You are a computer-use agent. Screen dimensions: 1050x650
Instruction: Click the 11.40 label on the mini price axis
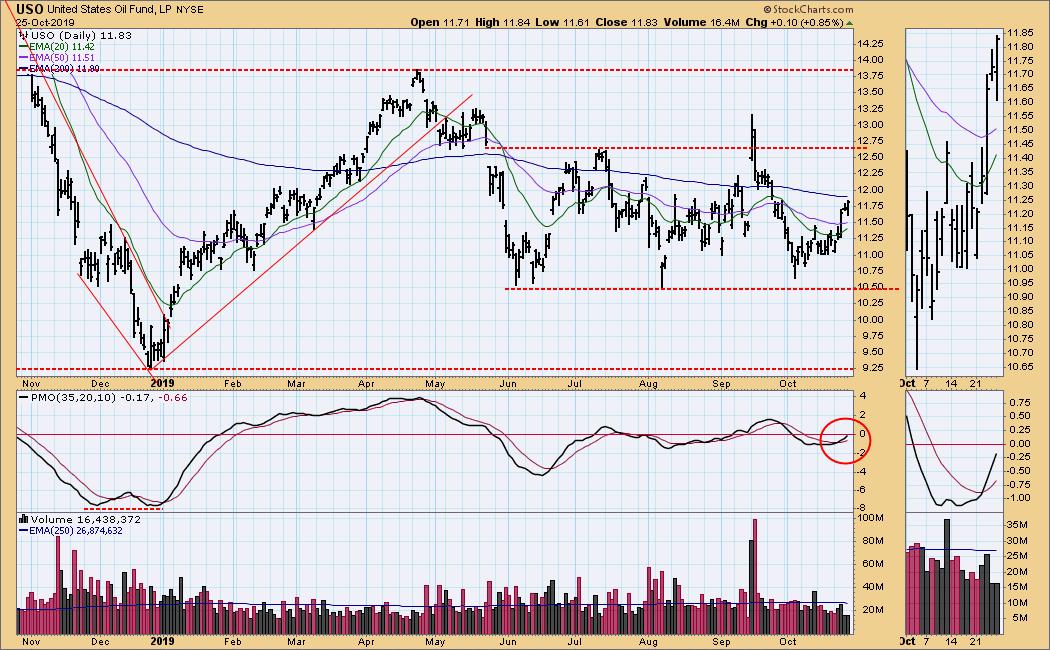(x=1019, y=157)
